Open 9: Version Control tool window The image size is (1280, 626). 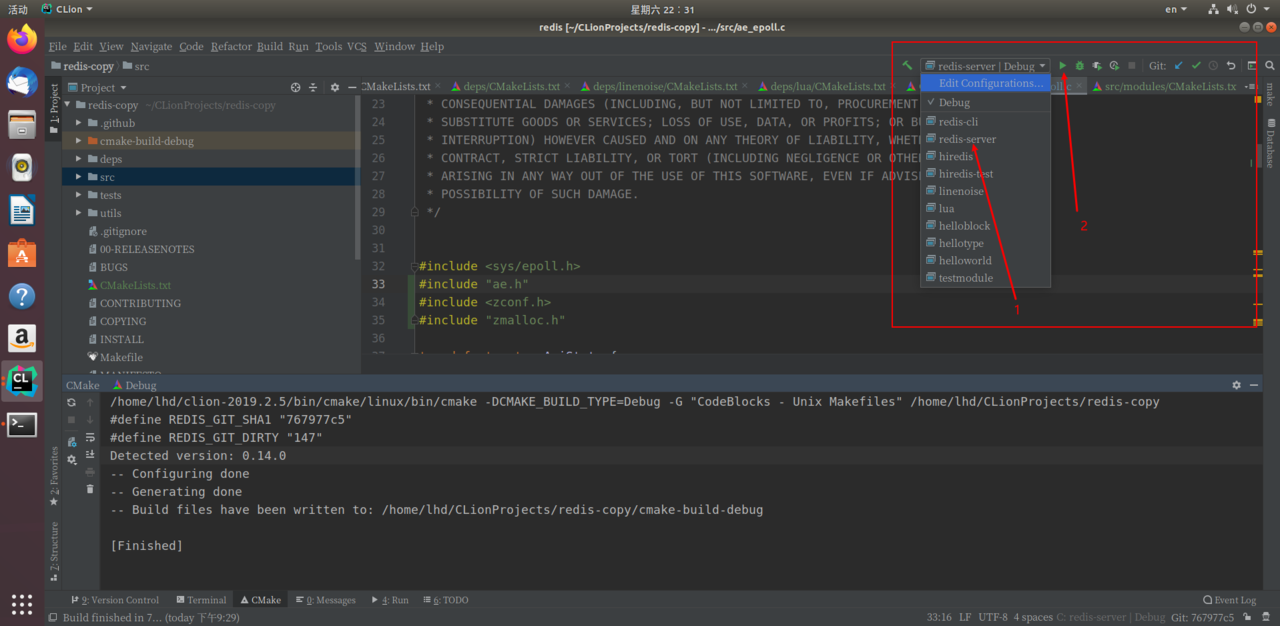114,600
